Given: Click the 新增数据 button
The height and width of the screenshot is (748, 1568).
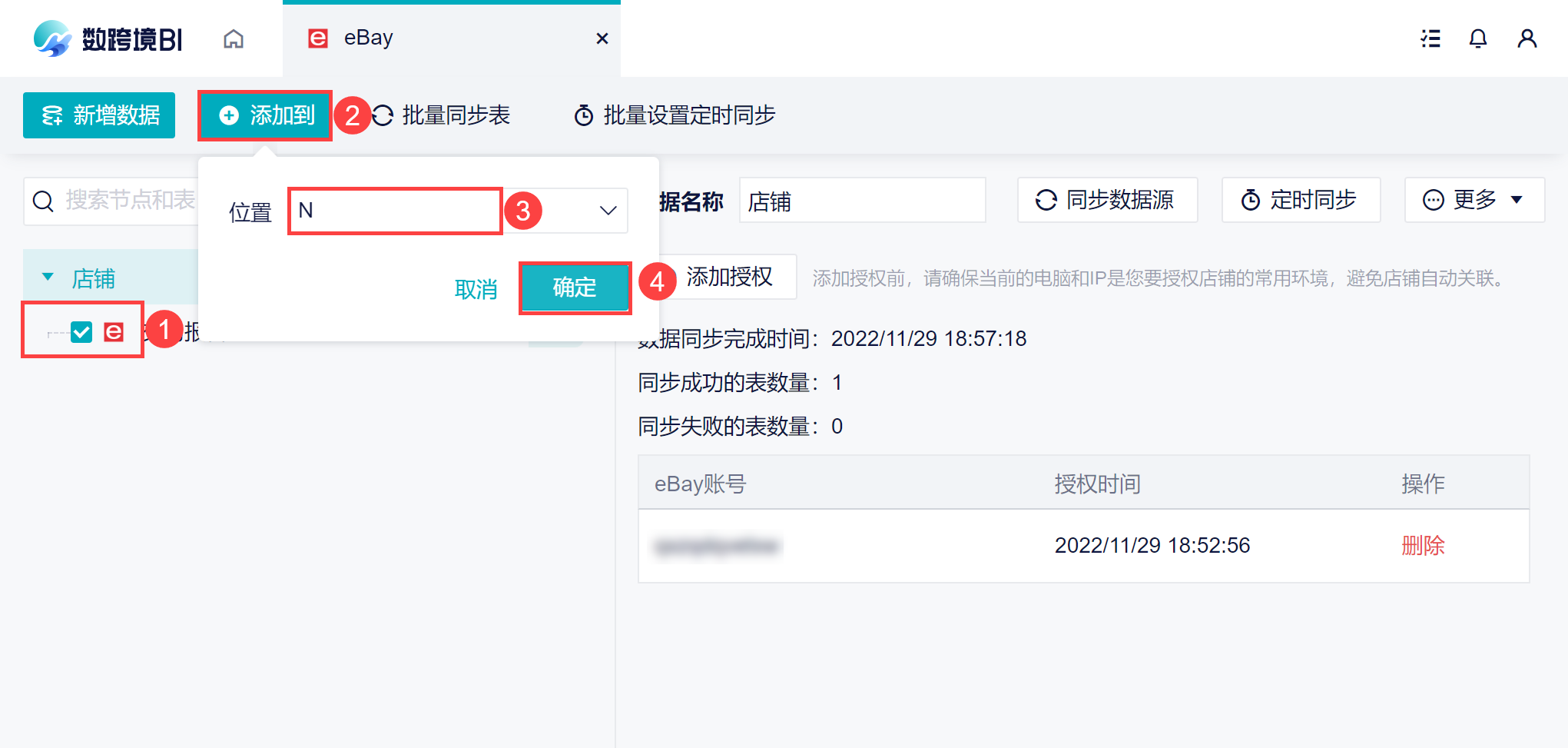Looking at the screenshot, I should tap(99, 115).
